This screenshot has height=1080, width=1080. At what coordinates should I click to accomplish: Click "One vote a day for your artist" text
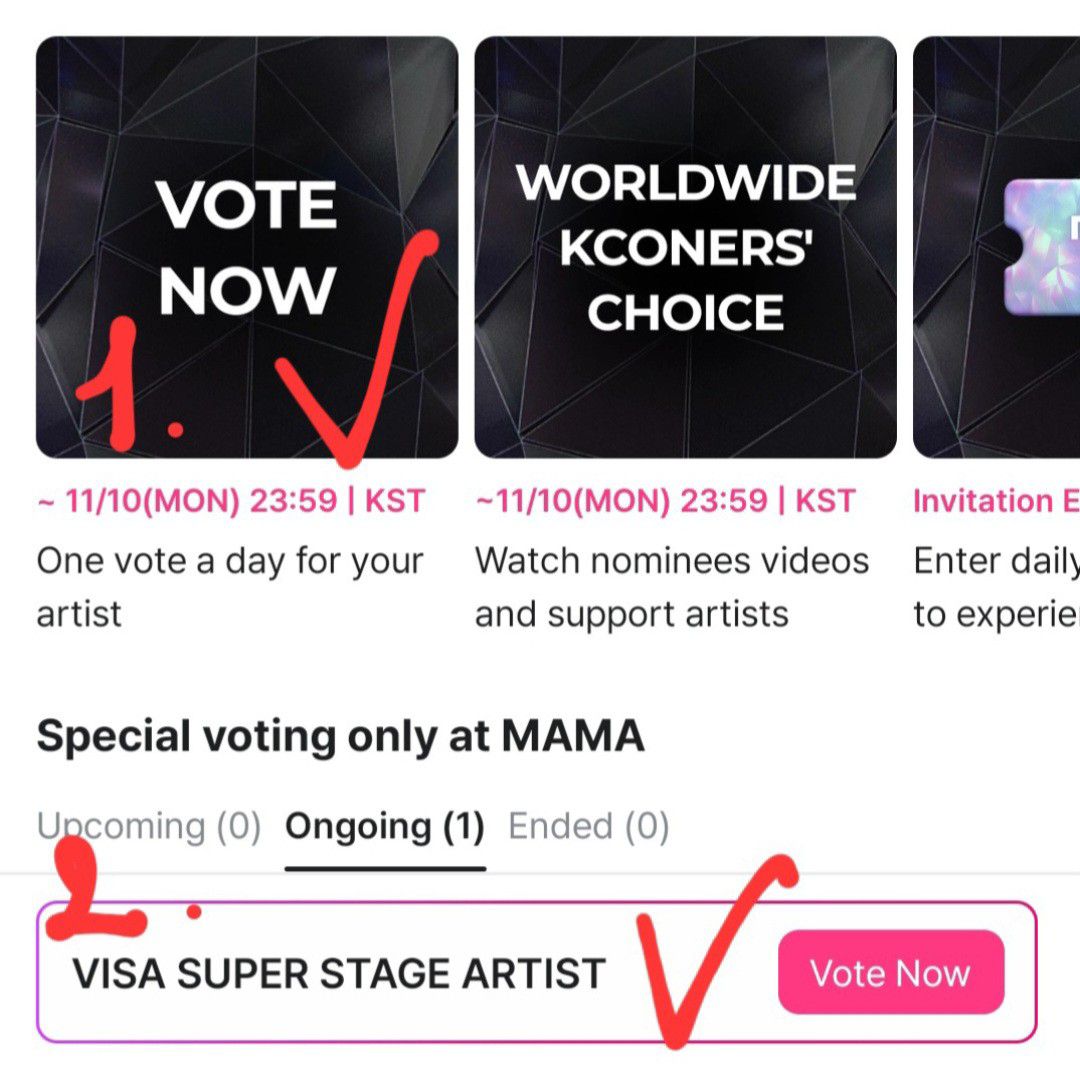[230, 587]
